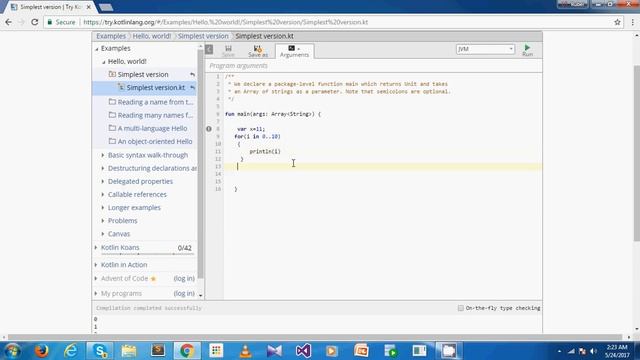Click the Examples breadcrumb
The image size is (640, 360).
(111, 36)
